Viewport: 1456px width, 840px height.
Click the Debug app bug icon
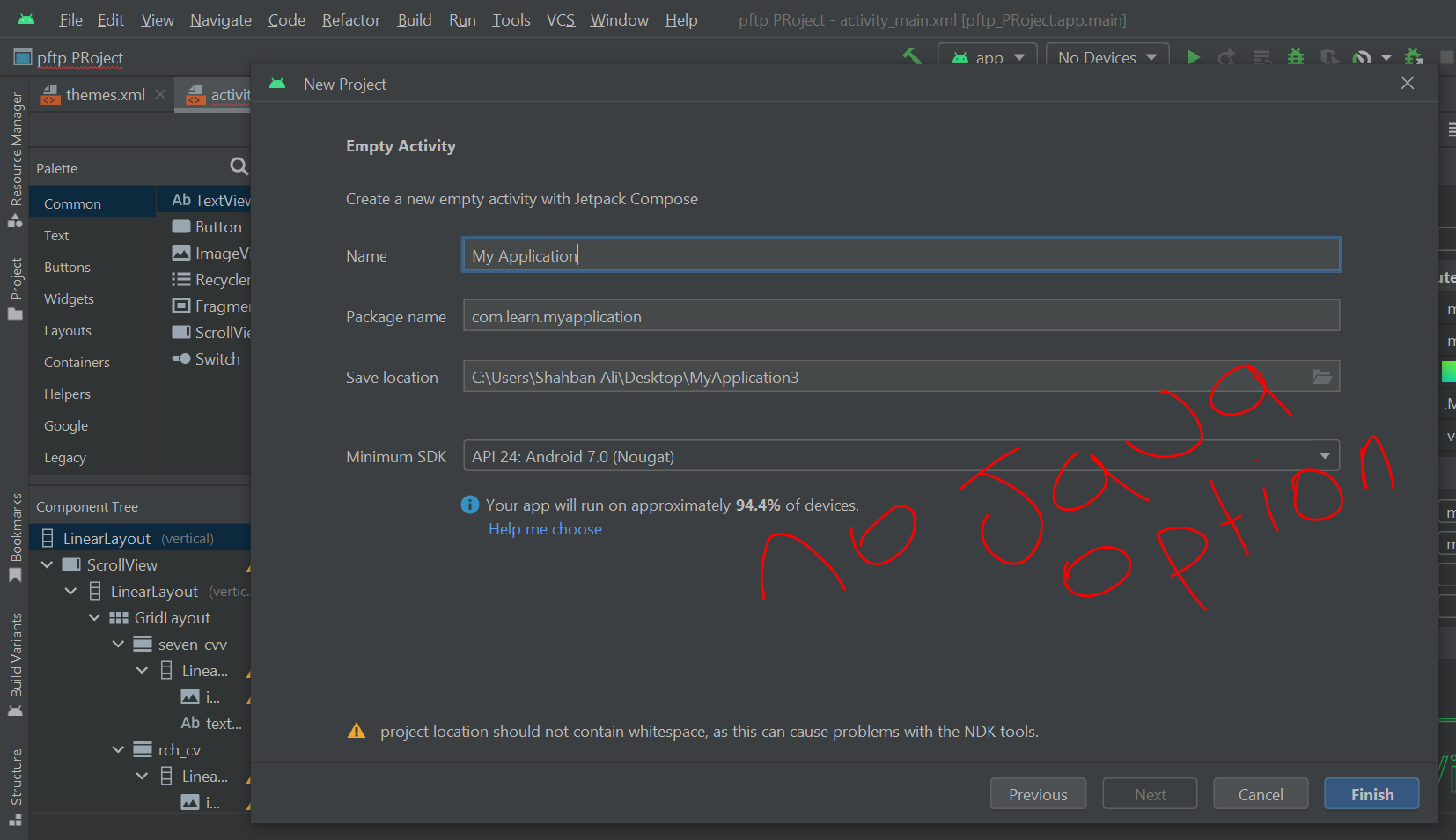[1295, 57]
